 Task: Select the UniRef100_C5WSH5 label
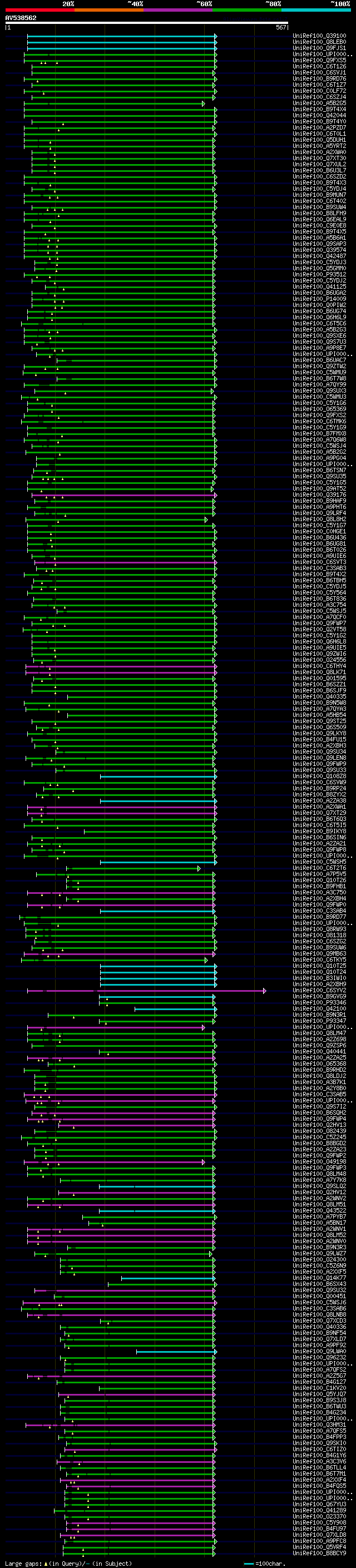319,862
